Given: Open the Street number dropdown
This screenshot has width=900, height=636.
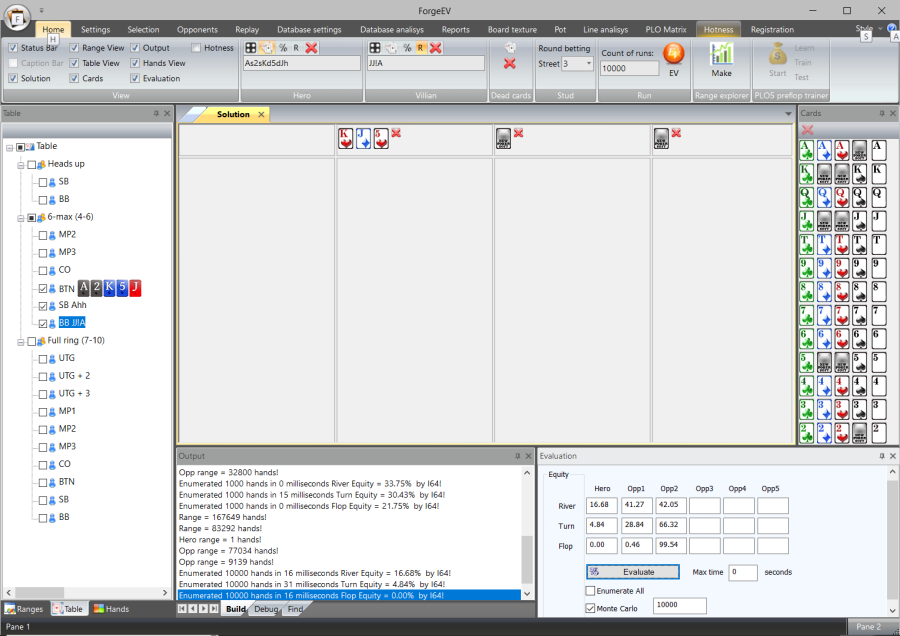Looking at the screenshot, I should click(x=588, y=64).
